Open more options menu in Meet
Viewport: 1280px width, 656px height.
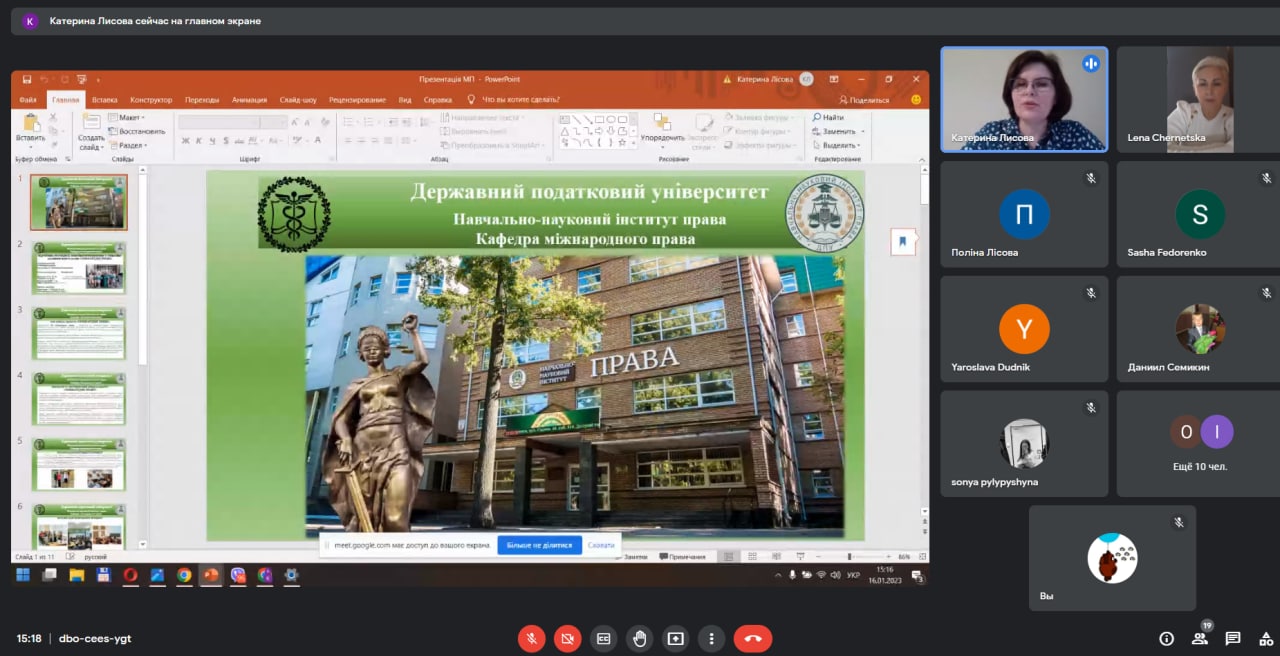711,638
